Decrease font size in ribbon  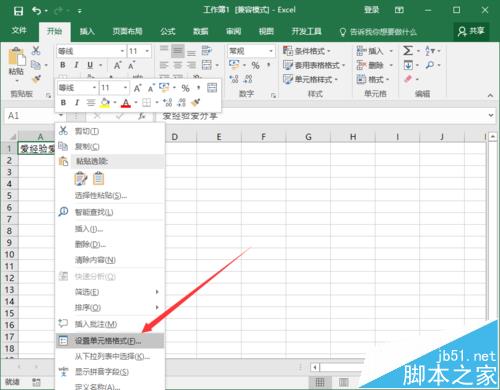click(x=131, y=65)
